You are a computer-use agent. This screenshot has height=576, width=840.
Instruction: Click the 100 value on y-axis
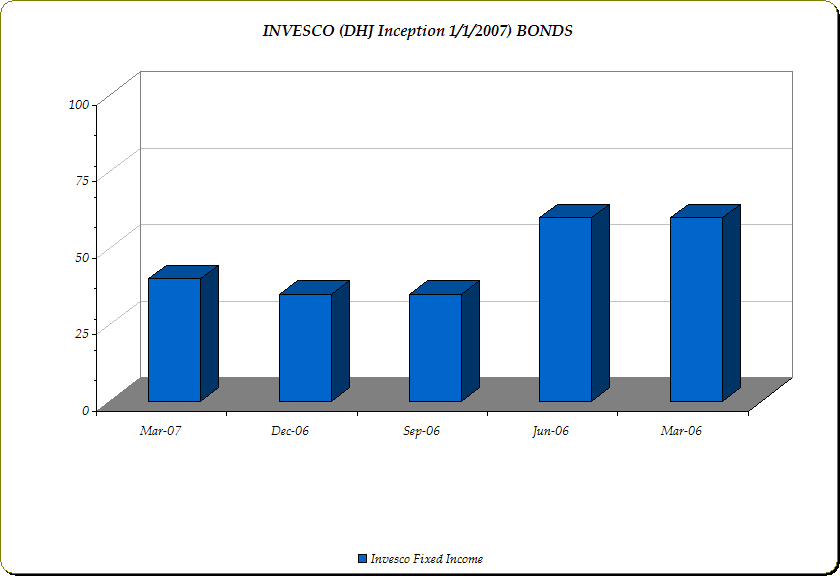pyautogui.click(x=79, y=104)
